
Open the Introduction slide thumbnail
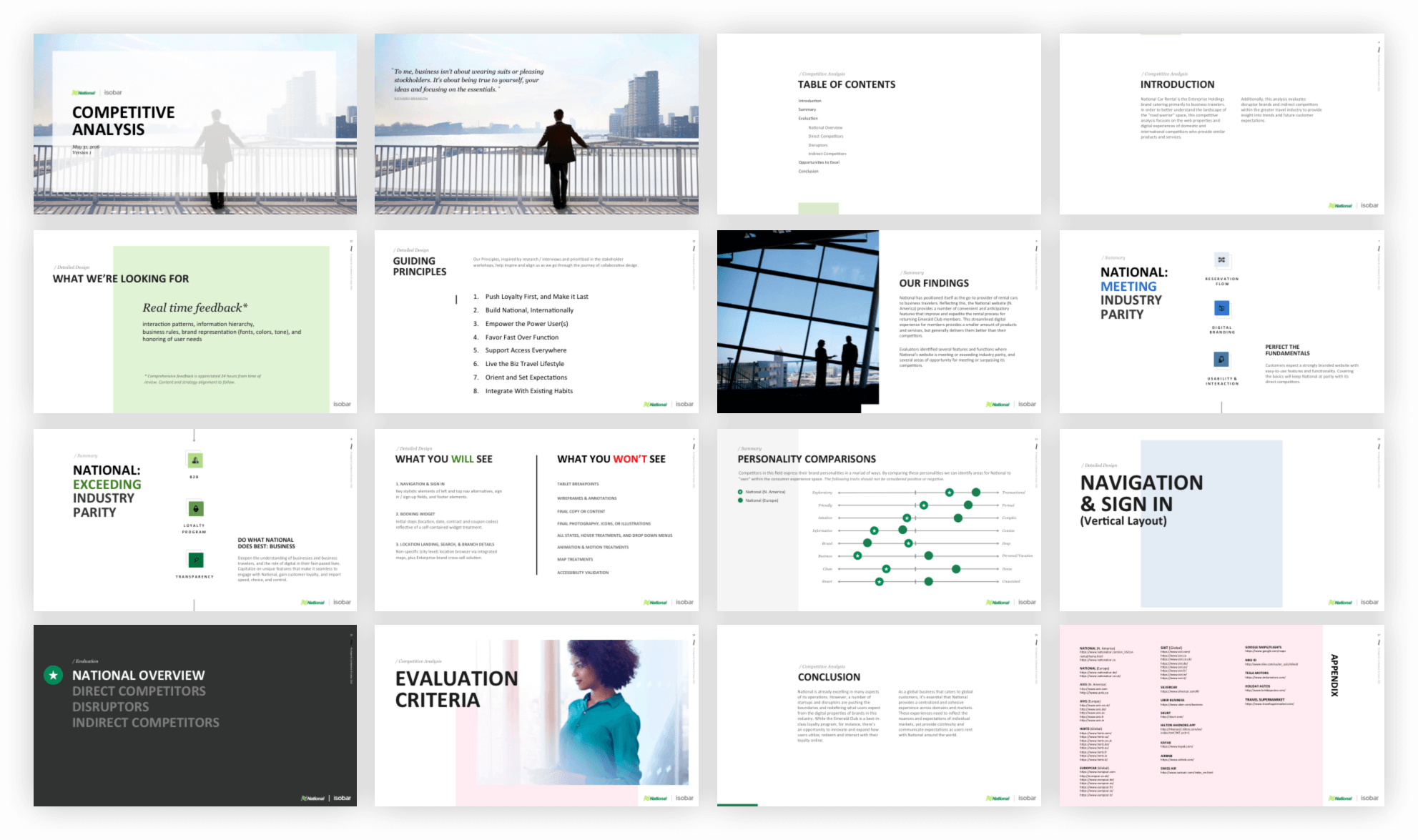(1221, 124)
